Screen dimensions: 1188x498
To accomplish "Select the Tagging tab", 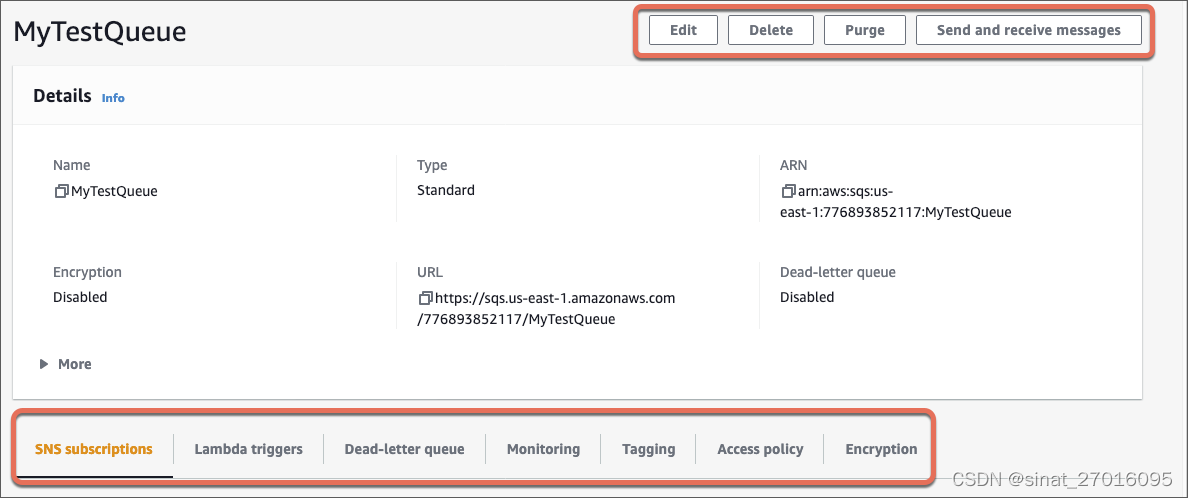I will [649, 449].
